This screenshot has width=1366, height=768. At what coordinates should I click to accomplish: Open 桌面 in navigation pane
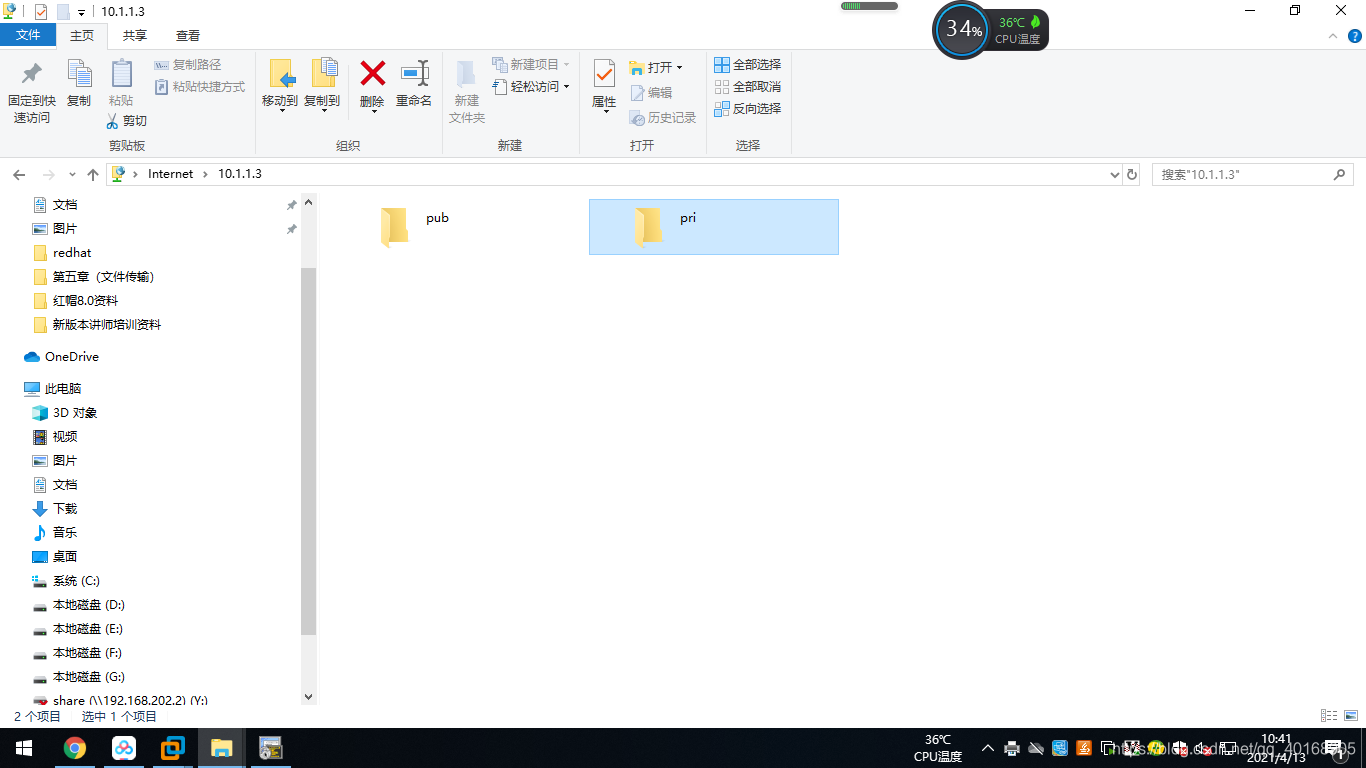pyautogui.click(x=55, y=557)
